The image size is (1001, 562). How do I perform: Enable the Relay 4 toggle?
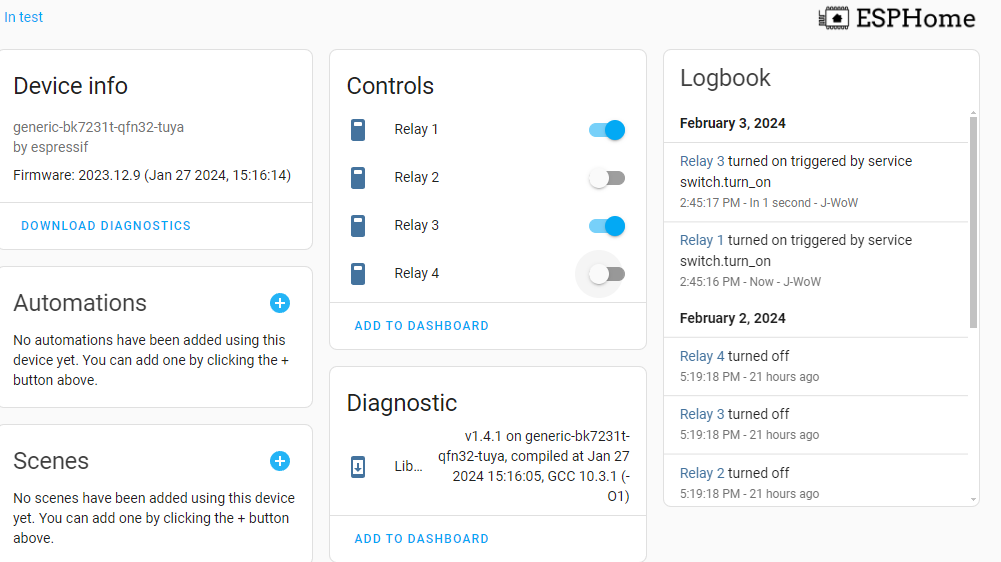tap(606, 274)
